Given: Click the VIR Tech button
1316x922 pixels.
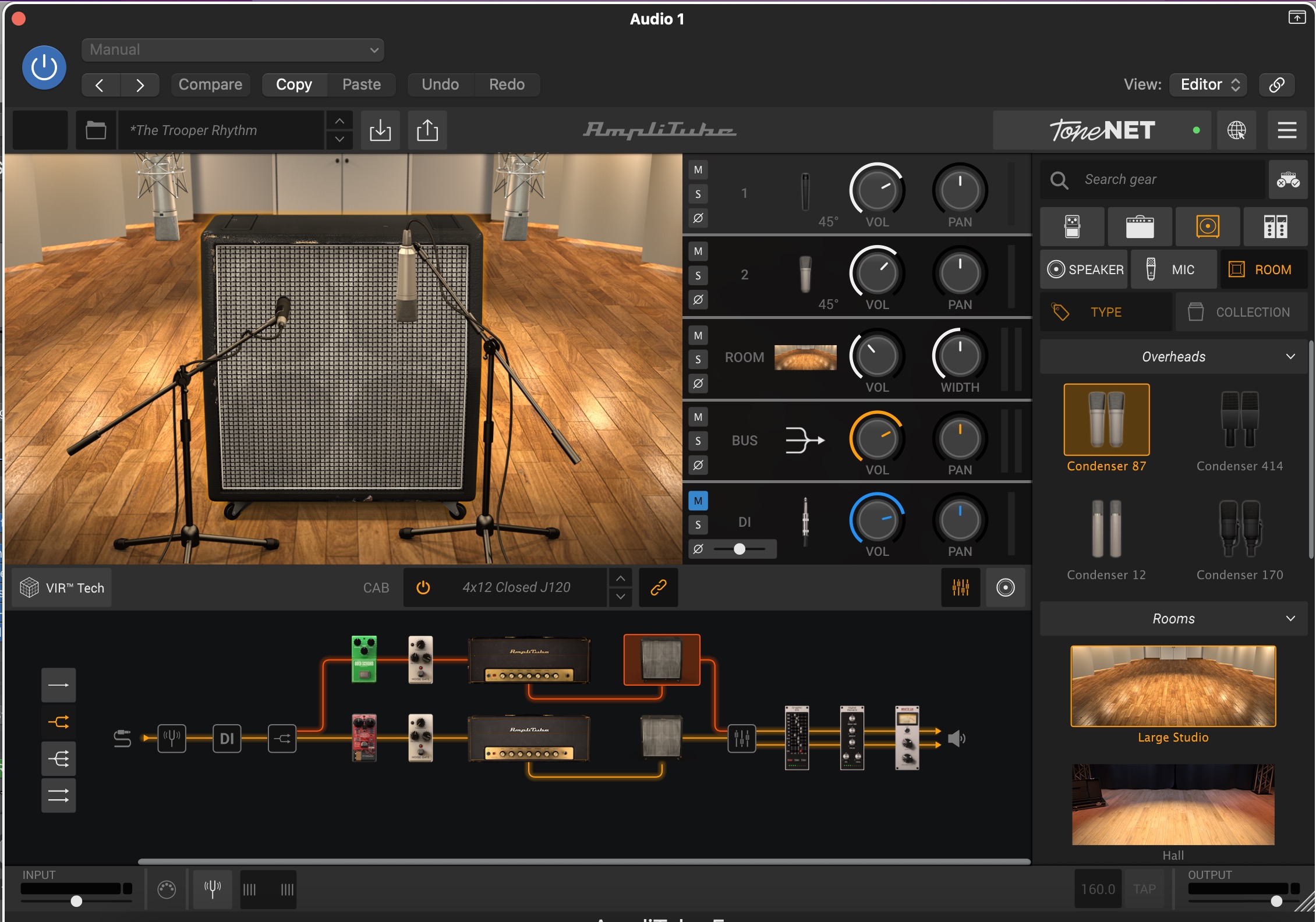Looking at the screenshot, I should [x=62, y=588].
